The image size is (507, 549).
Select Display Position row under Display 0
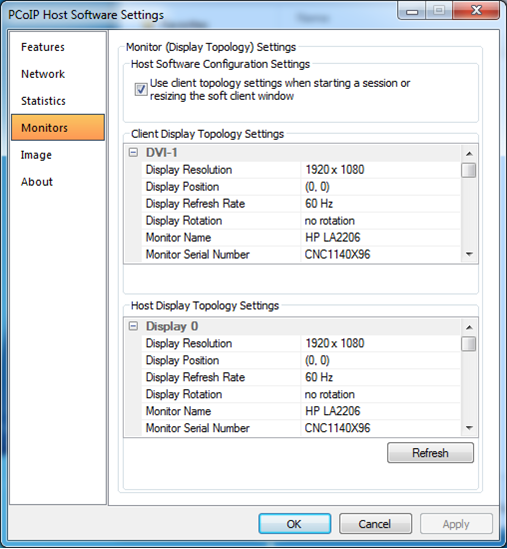tap(301, 360)
